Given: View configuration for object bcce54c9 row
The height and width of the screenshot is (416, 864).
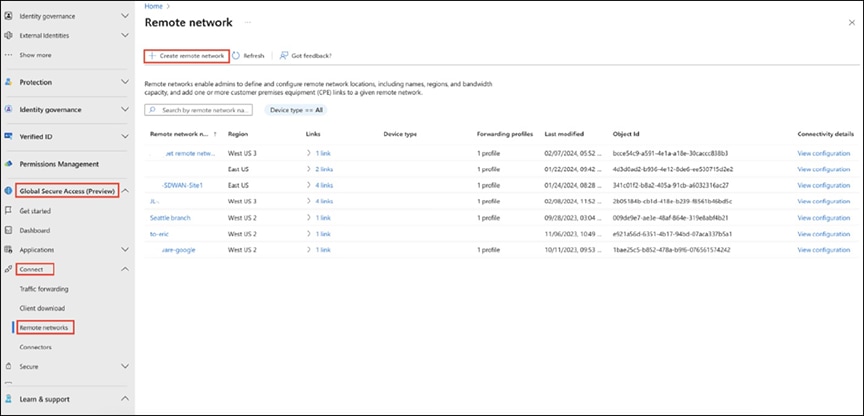Looking at the screenshot, I should click(824, 153).
